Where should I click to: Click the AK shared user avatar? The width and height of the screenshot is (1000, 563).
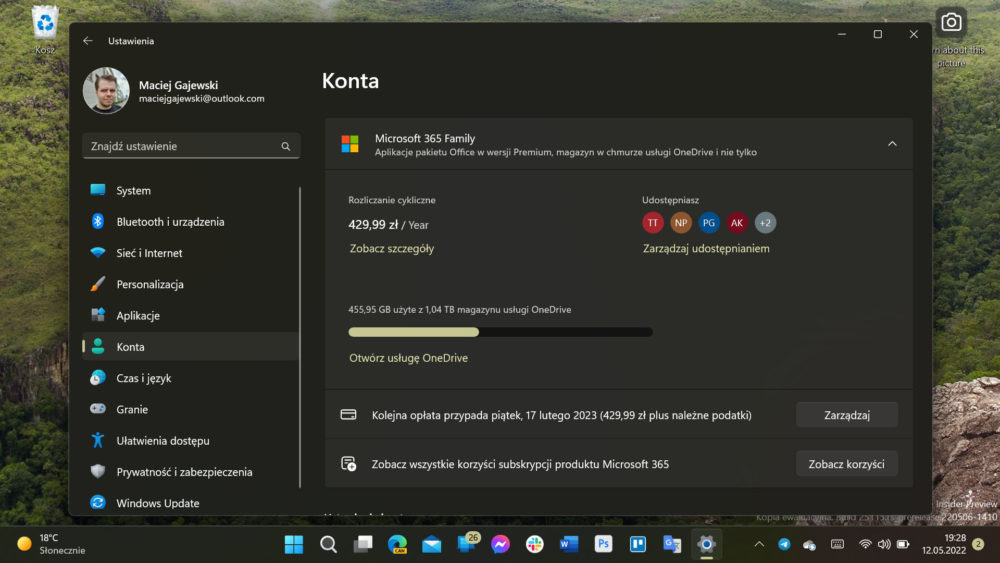point(737,223)
